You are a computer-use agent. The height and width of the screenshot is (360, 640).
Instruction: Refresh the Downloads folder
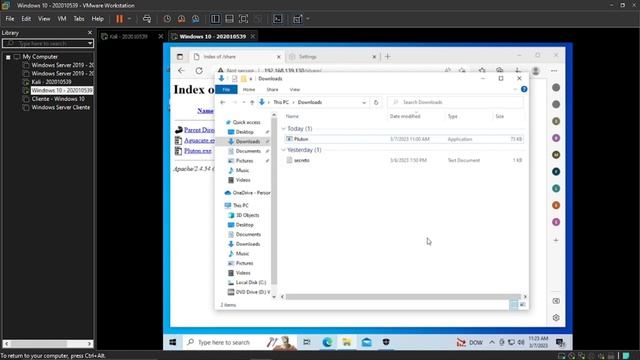376,102
